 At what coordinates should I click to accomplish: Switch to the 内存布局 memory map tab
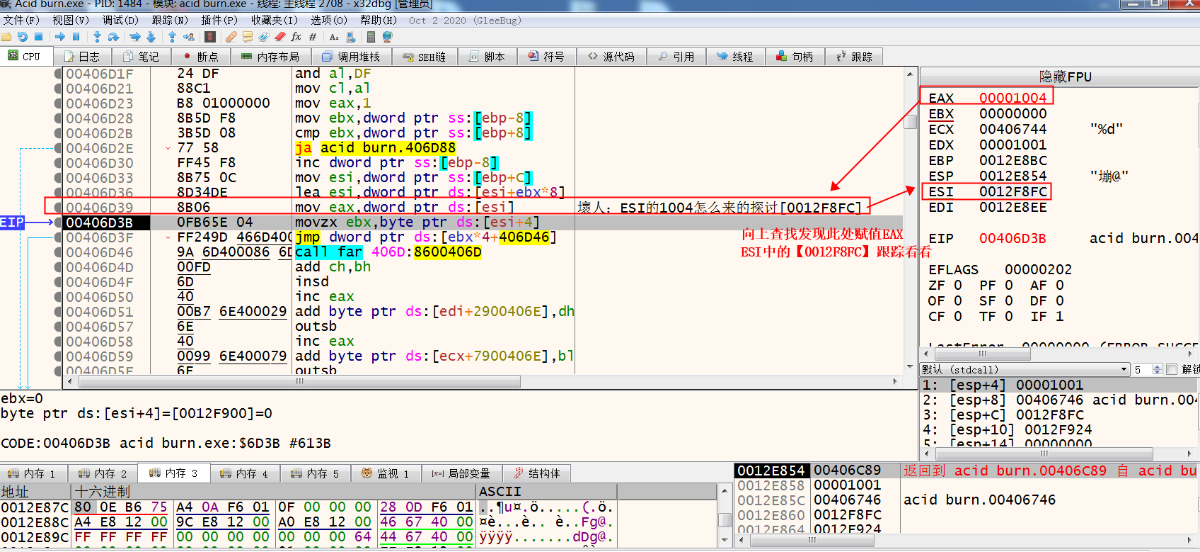(270, 57)
